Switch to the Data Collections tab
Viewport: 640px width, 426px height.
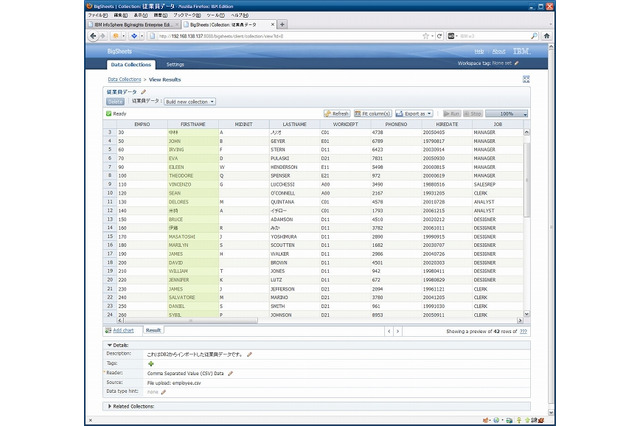tap(131, 64)
